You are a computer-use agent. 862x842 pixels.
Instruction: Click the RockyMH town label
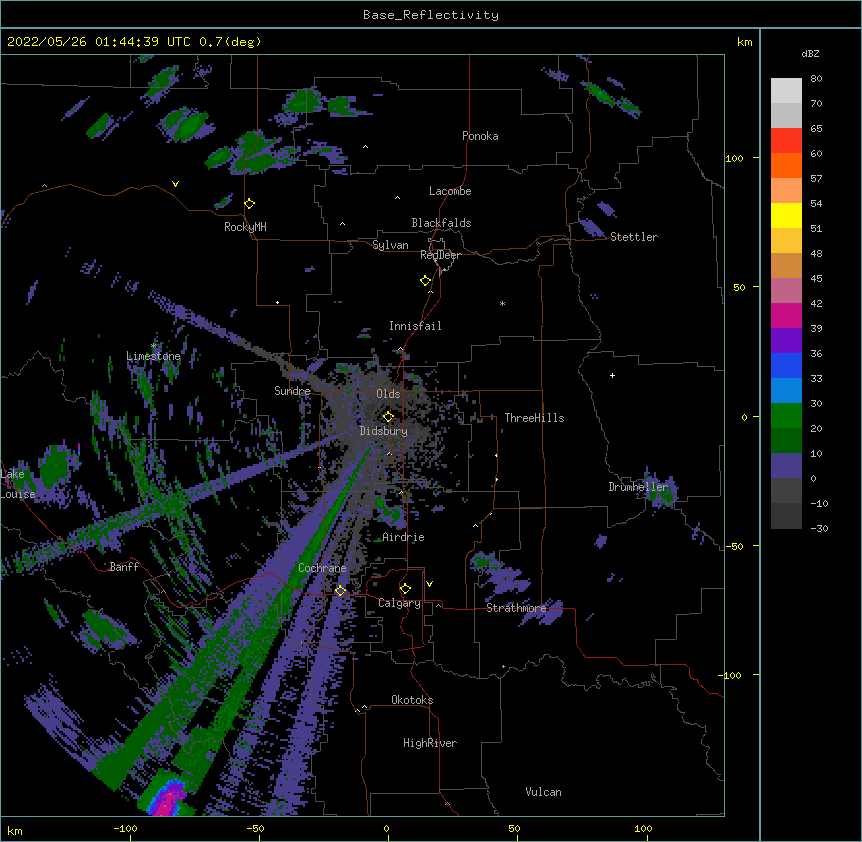[x=245, y=227]
